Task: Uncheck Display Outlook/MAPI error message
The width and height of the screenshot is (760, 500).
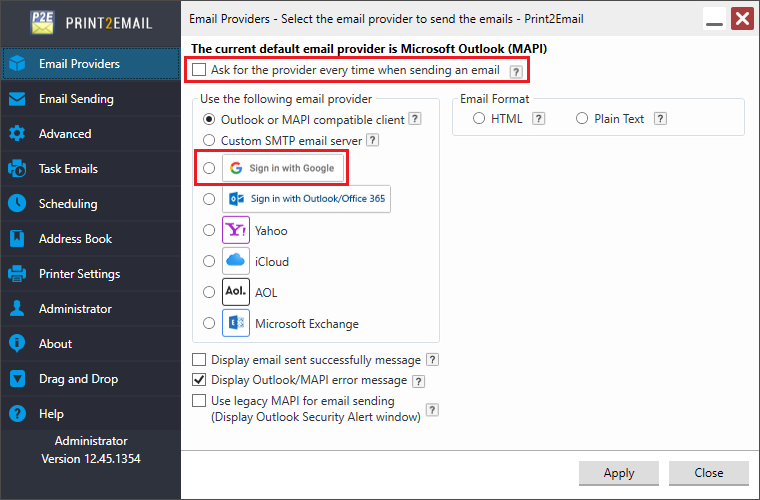Action: 199,380
